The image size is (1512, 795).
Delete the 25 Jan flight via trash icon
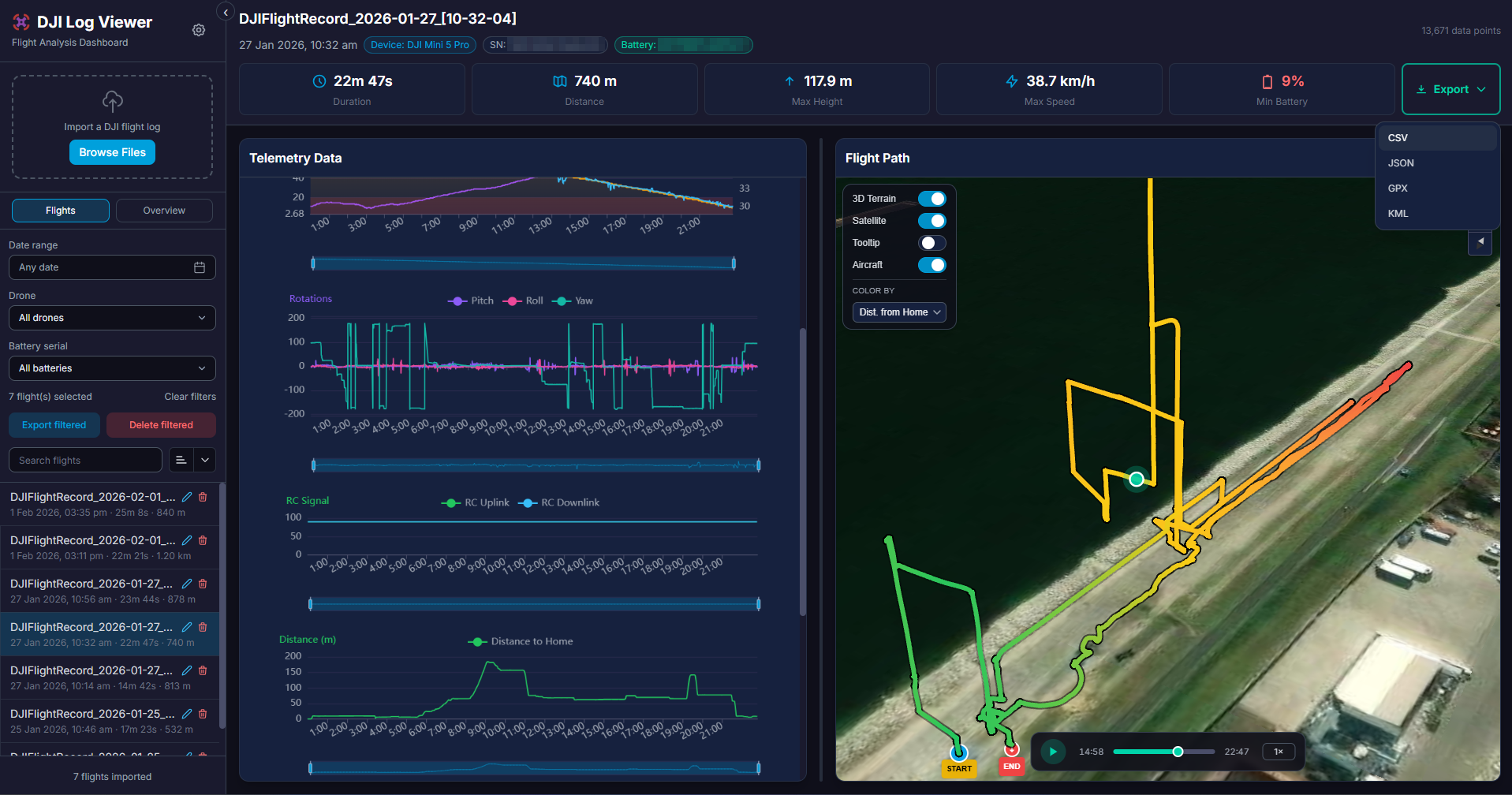pyautogui.click(x=203, y=714)
